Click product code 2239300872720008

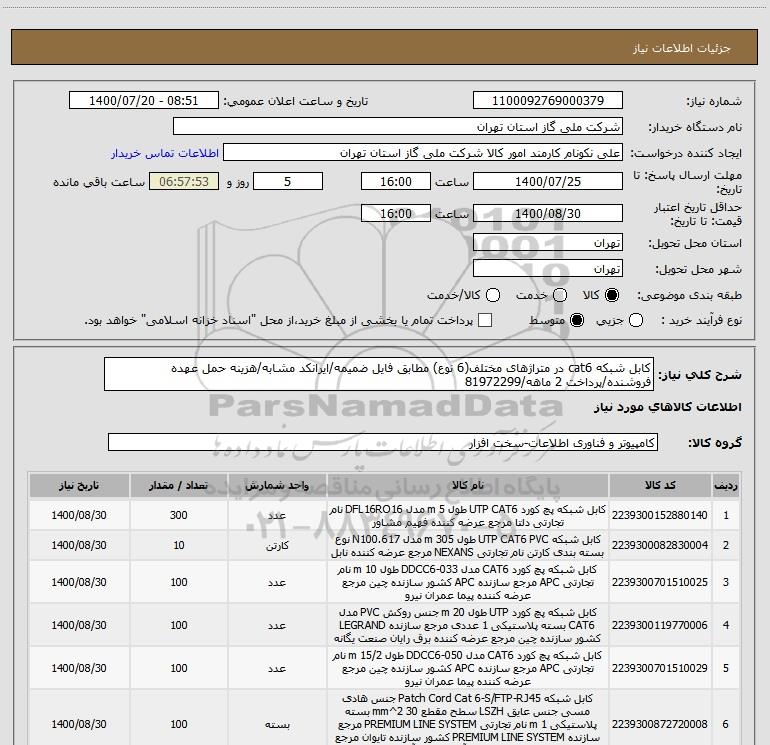pos(660,724)
